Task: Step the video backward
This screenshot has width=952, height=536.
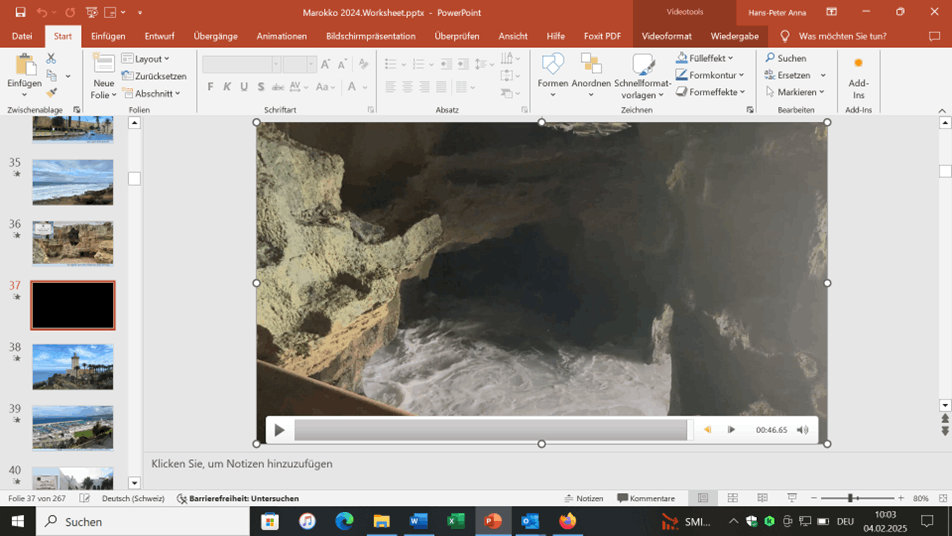Action: [707, 430]
